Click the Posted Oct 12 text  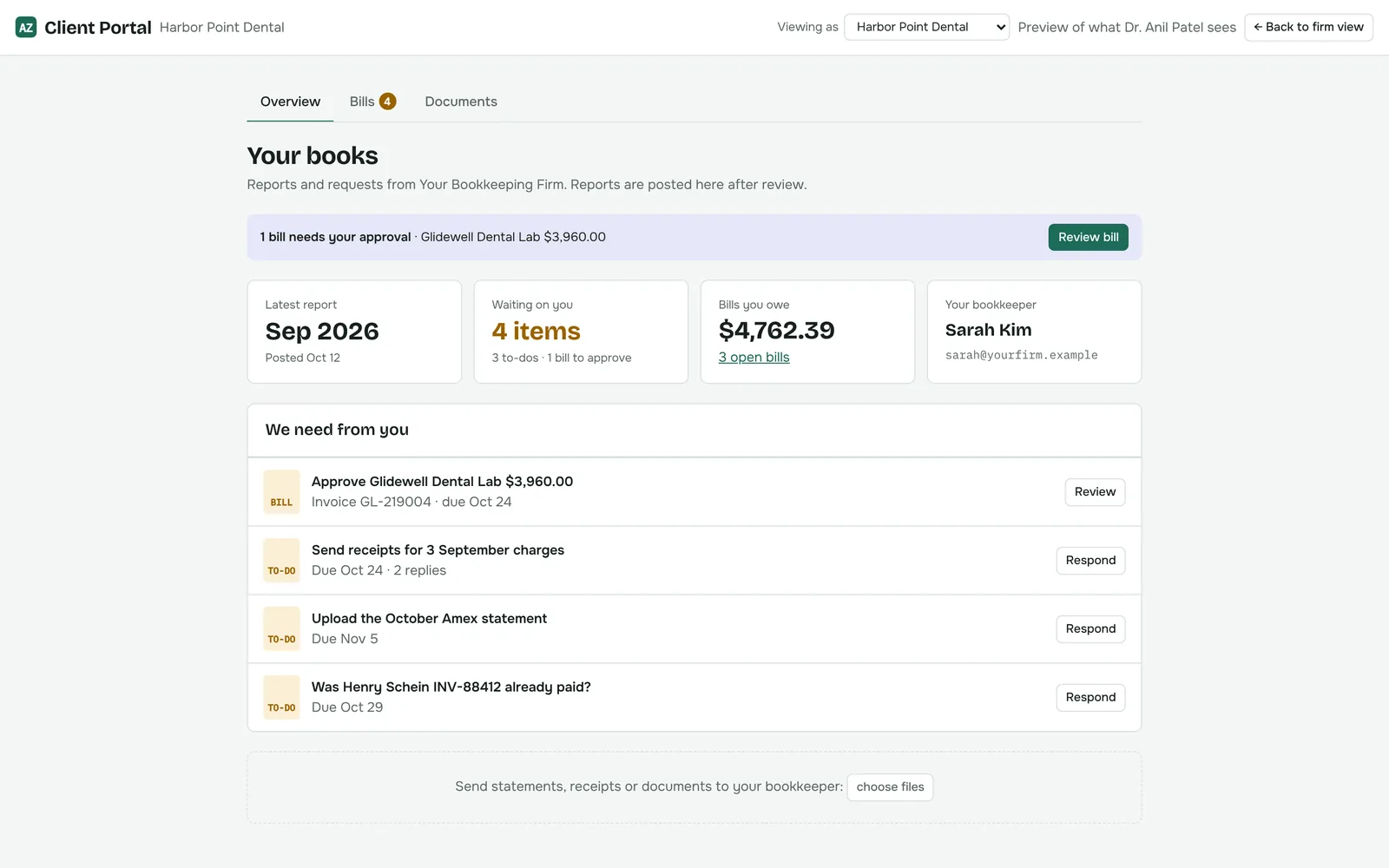[x=302, y=358]
